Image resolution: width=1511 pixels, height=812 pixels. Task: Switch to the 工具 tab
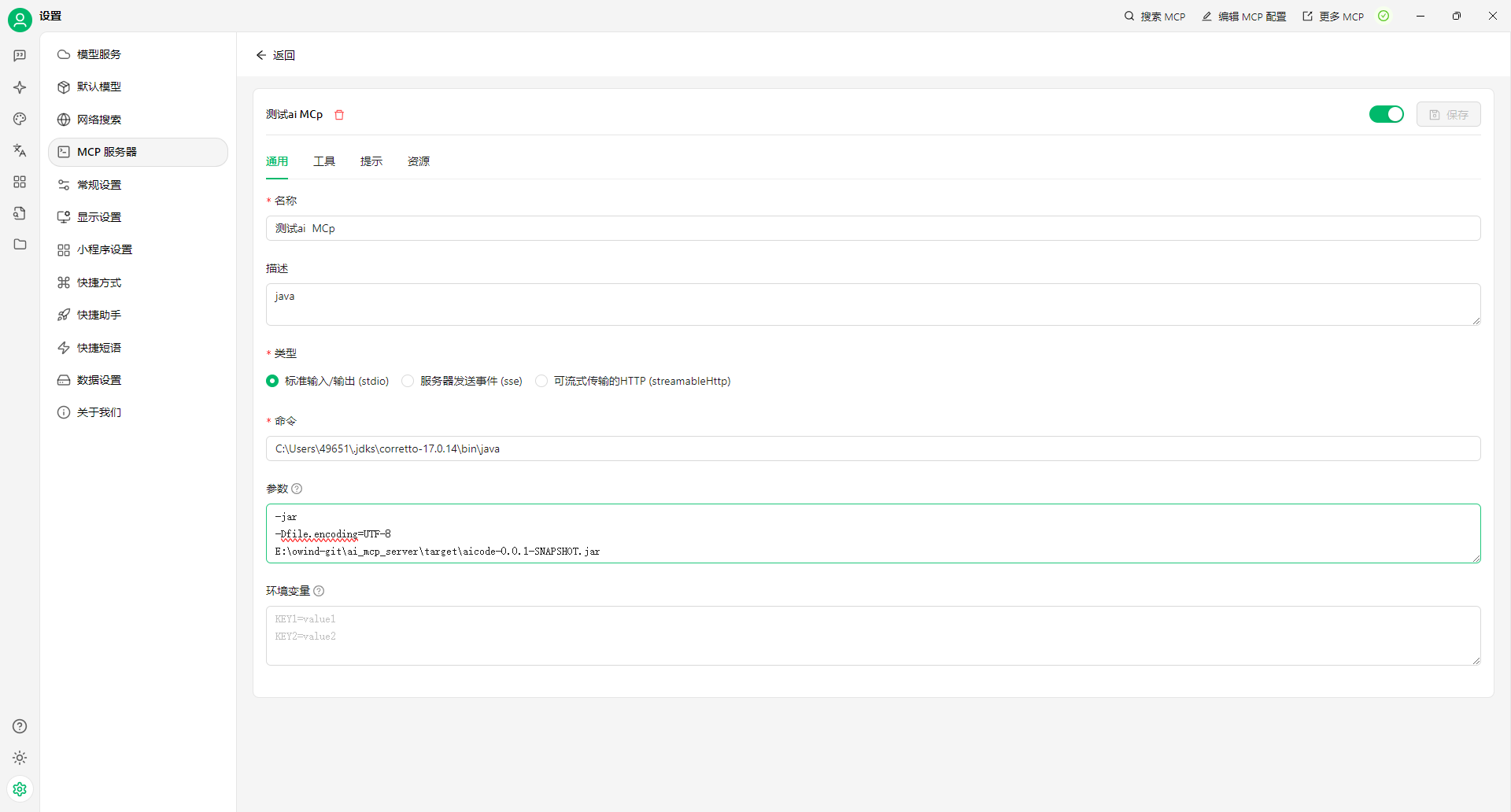pos(324,161)
